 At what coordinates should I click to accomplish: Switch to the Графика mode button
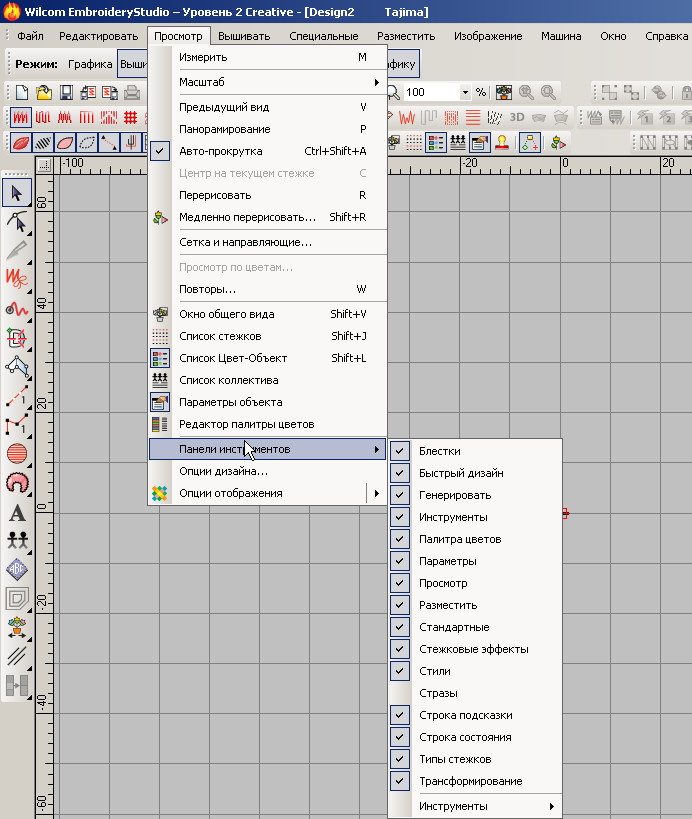click(90, 64)
